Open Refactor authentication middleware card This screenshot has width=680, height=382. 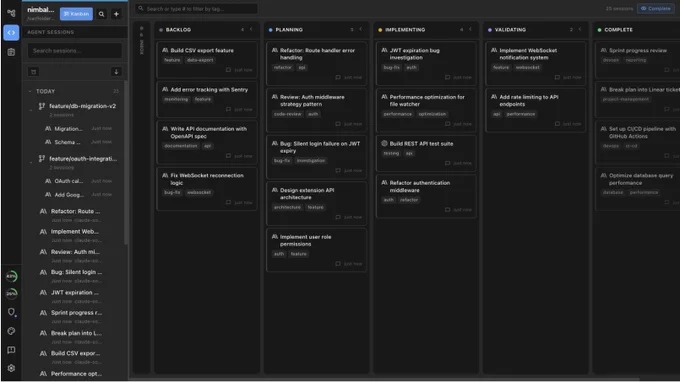point(426,196)
